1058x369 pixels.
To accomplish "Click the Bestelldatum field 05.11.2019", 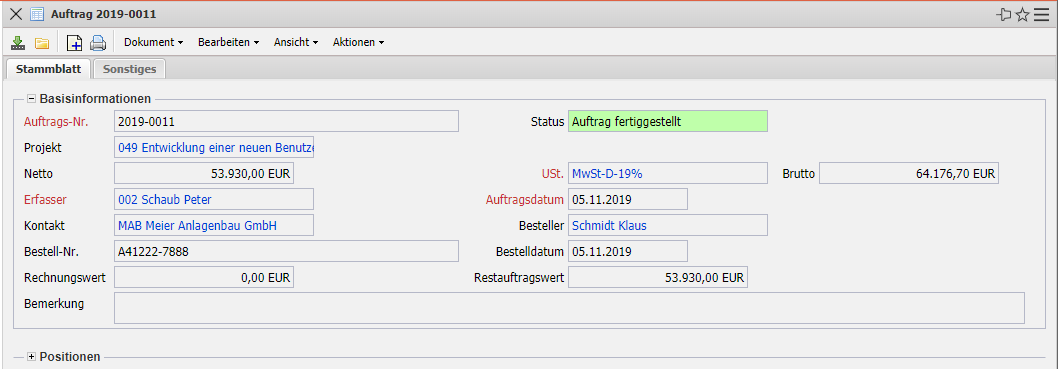I will 628,252.
